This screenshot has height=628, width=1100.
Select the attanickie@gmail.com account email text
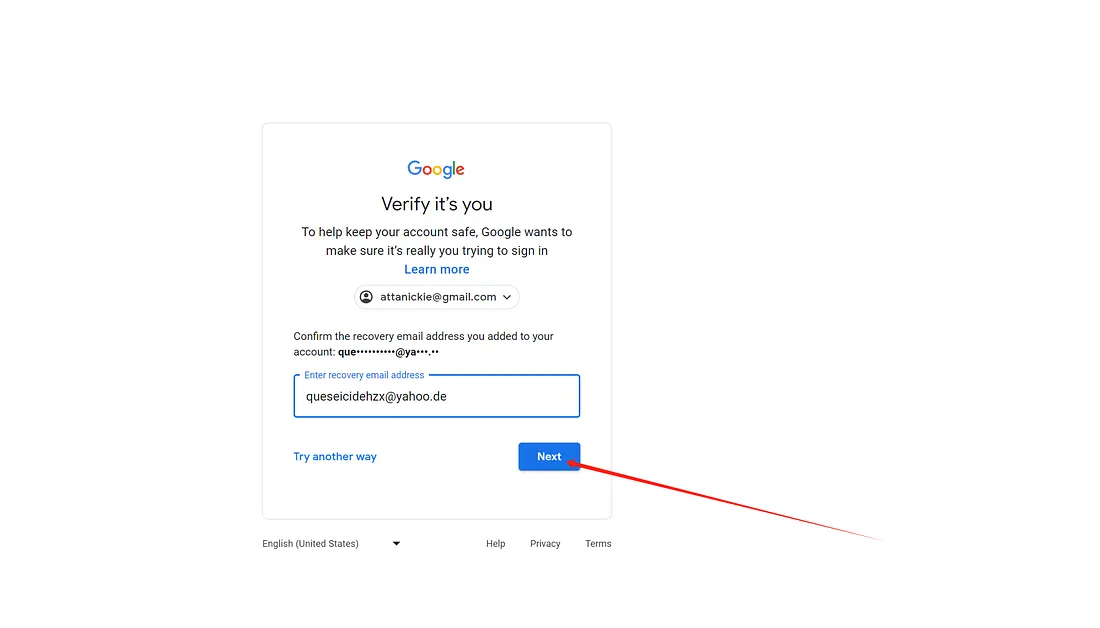point(438,297)
